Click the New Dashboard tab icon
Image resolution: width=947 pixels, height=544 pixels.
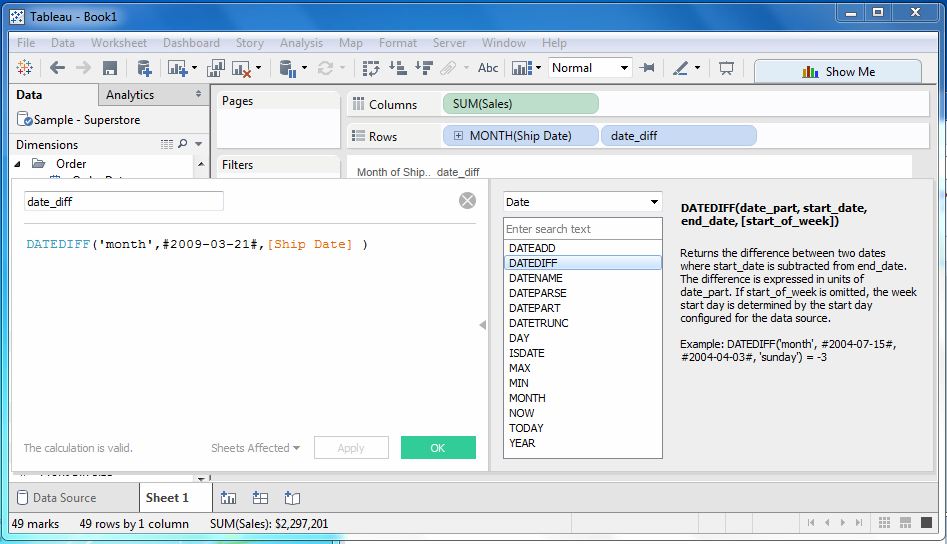coord(260,497)
